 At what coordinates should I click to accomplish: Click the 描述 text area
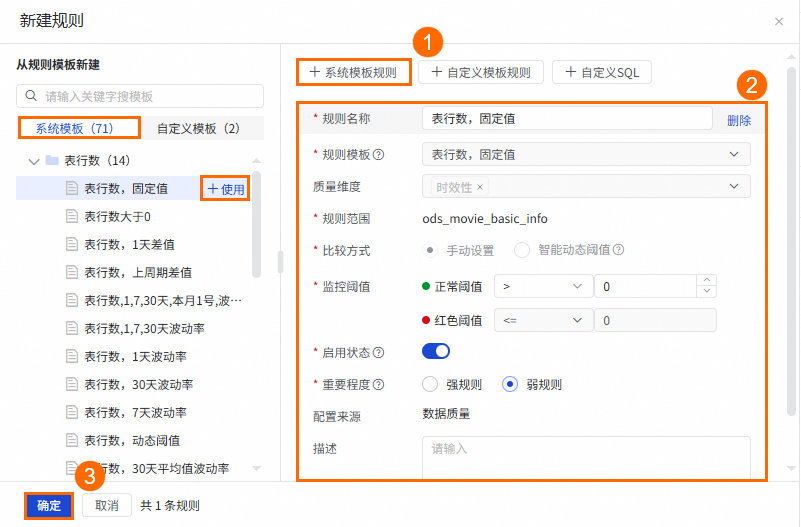(x=586, y=458)
